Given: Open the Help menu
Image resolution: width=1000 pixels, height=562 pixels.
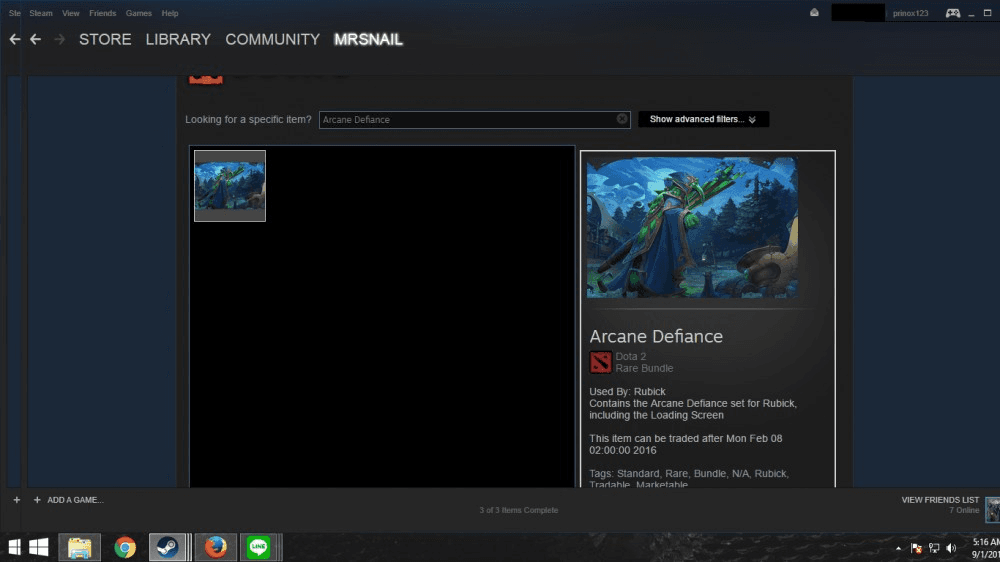Looking at the screenshot, I should pyautogui.click(x=170, y=13).
